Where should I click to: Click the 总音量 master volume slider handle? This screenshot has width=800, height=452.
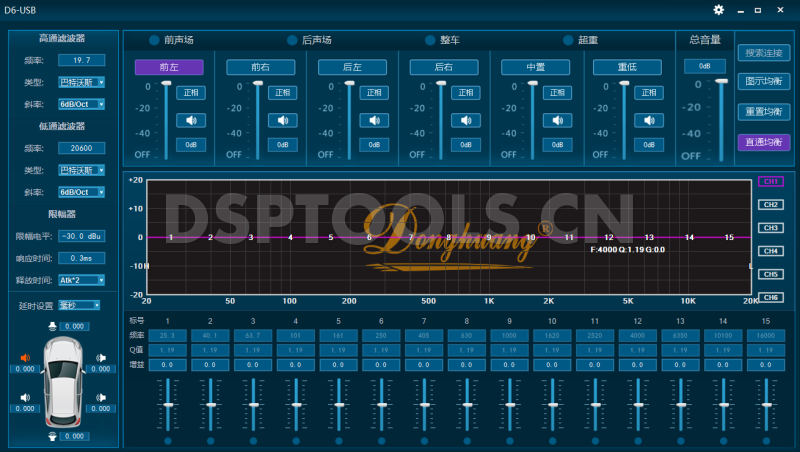(720, 83)
